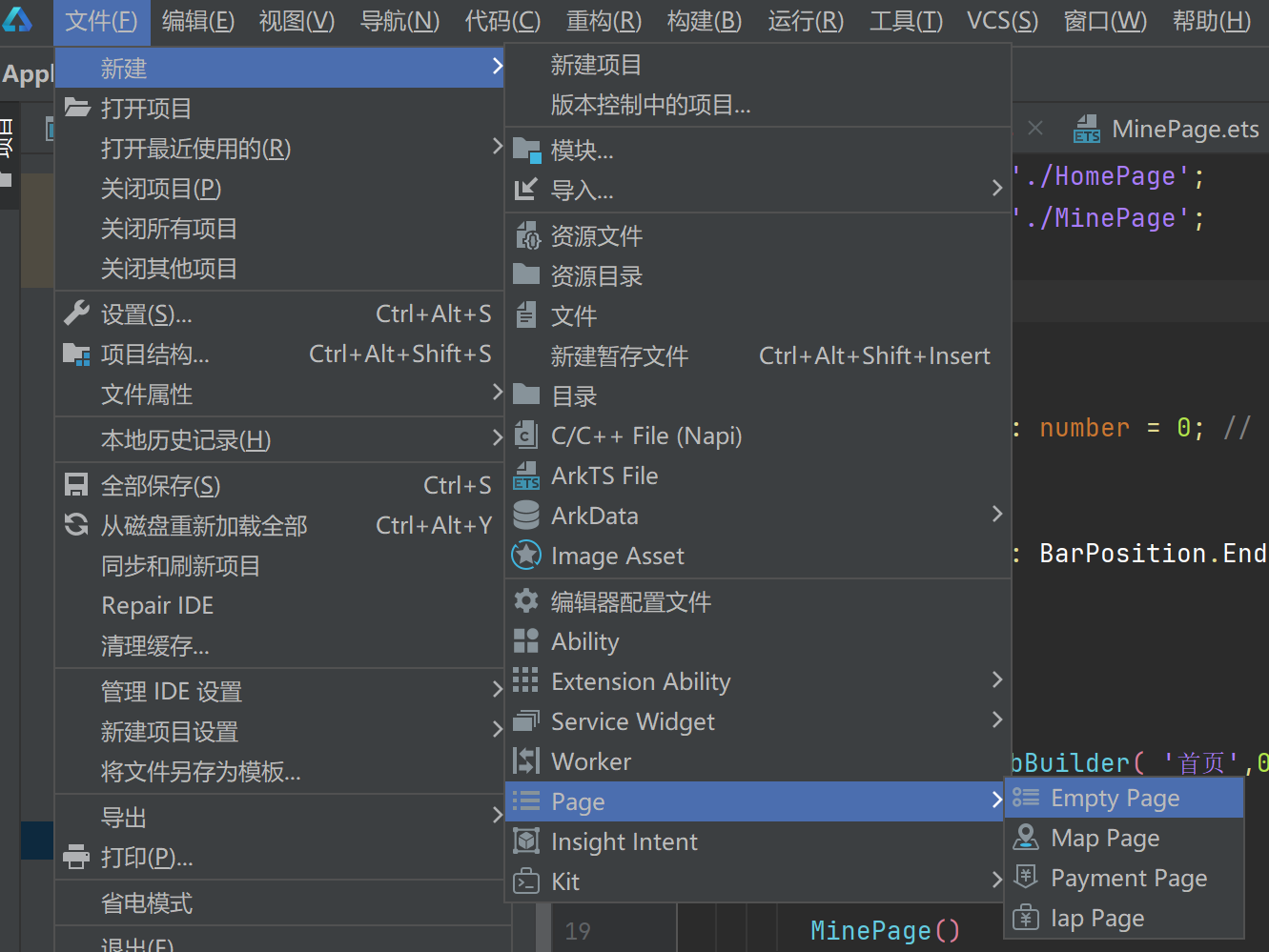Click the Payment Page icon
1269x952 pixels.
(1026, 877)
